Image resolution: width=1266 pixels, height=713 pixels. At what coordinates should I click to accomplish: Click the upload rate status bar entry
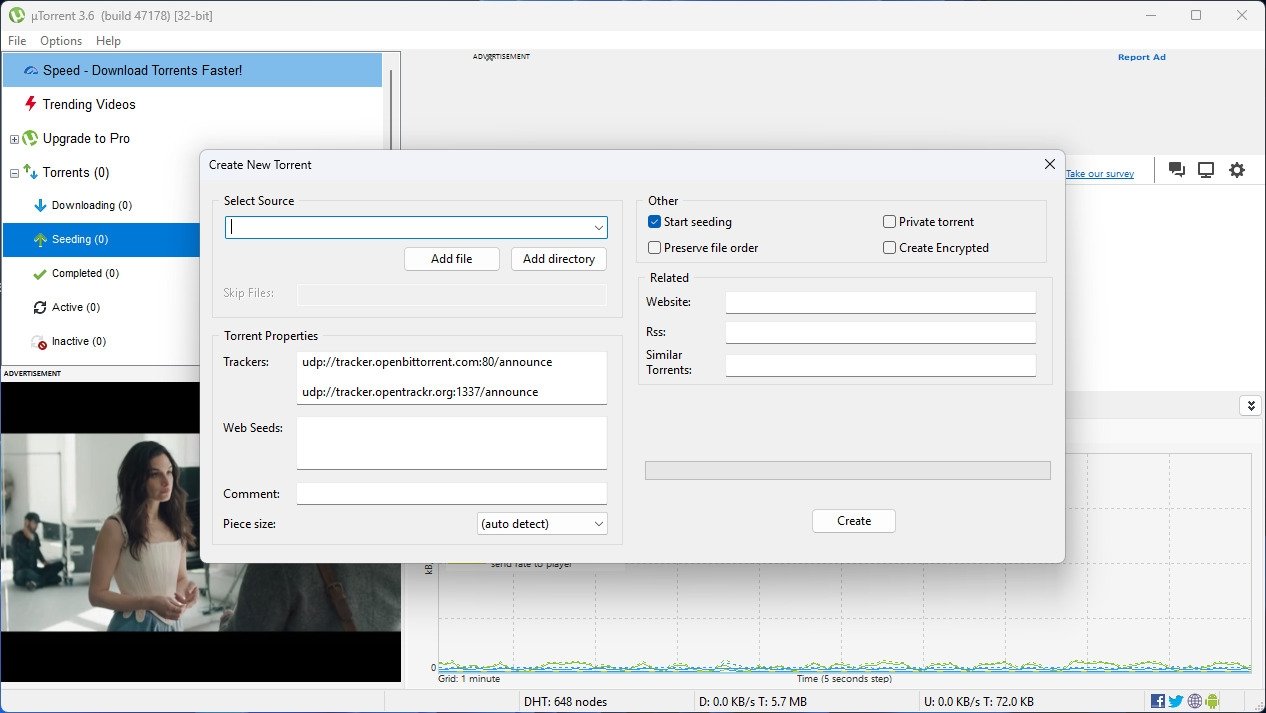coord(979,702)
